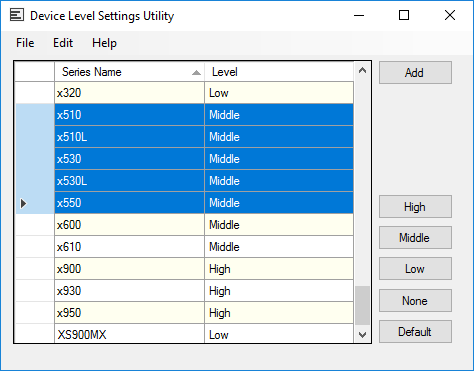Screen dimensions: 474x371
Task: Select the XS900MX series name cell
Action: (129, 334)
